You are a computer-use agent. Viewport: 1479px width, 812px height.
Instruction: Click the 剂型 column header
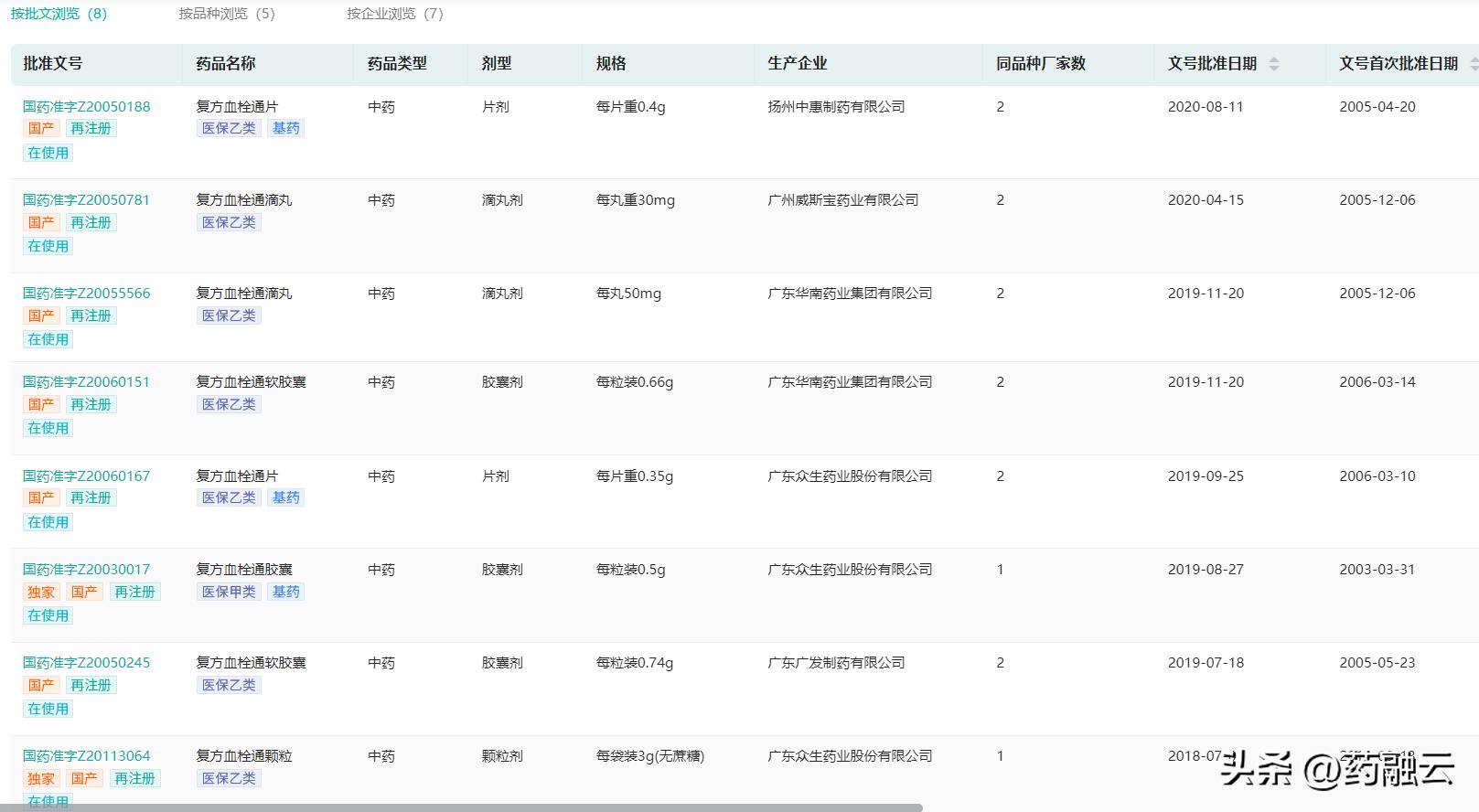pos(497,63)
